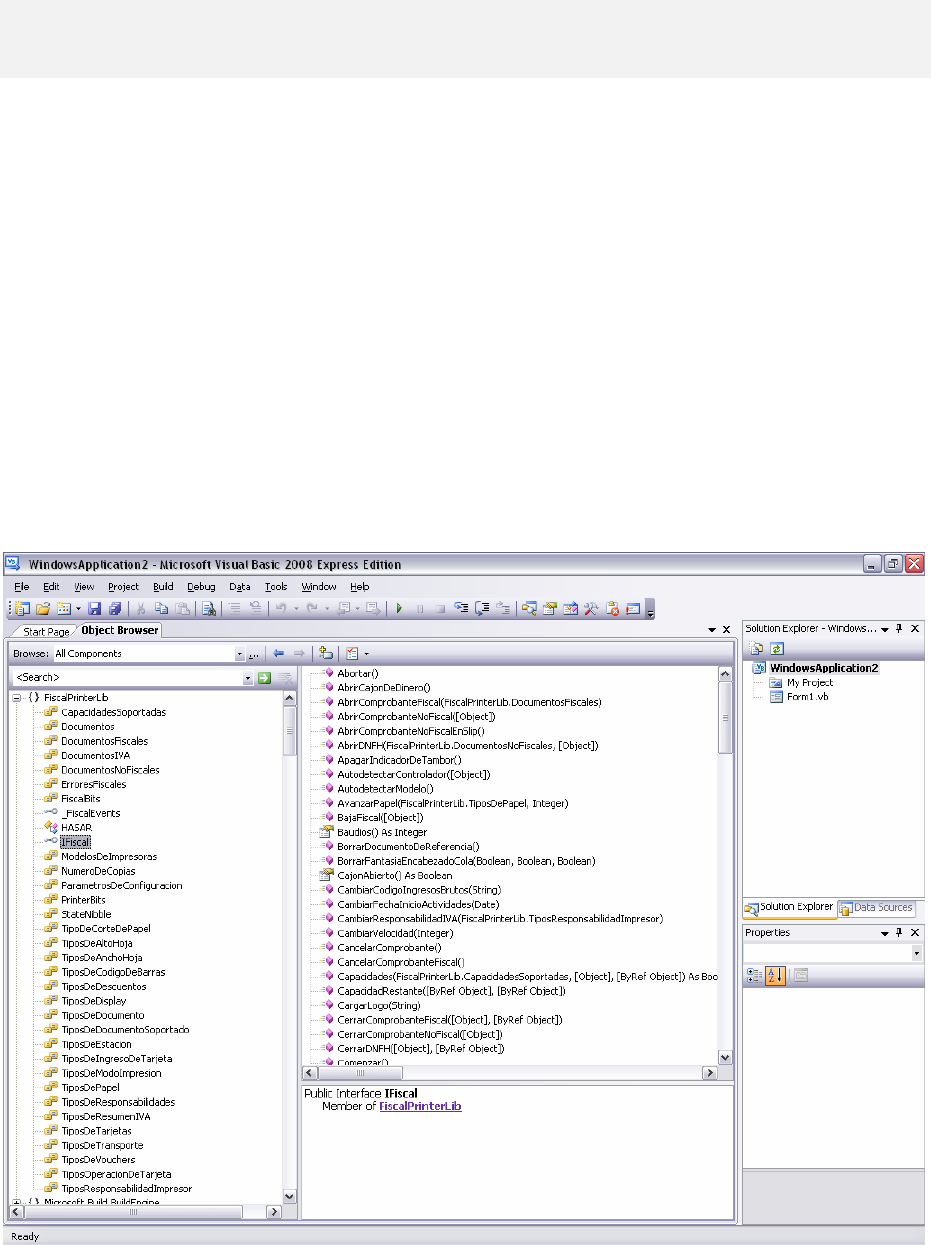Screen dimensions: 931x1245
Task: Open the Properties object selector dropdown
Action: pos(917,954)
